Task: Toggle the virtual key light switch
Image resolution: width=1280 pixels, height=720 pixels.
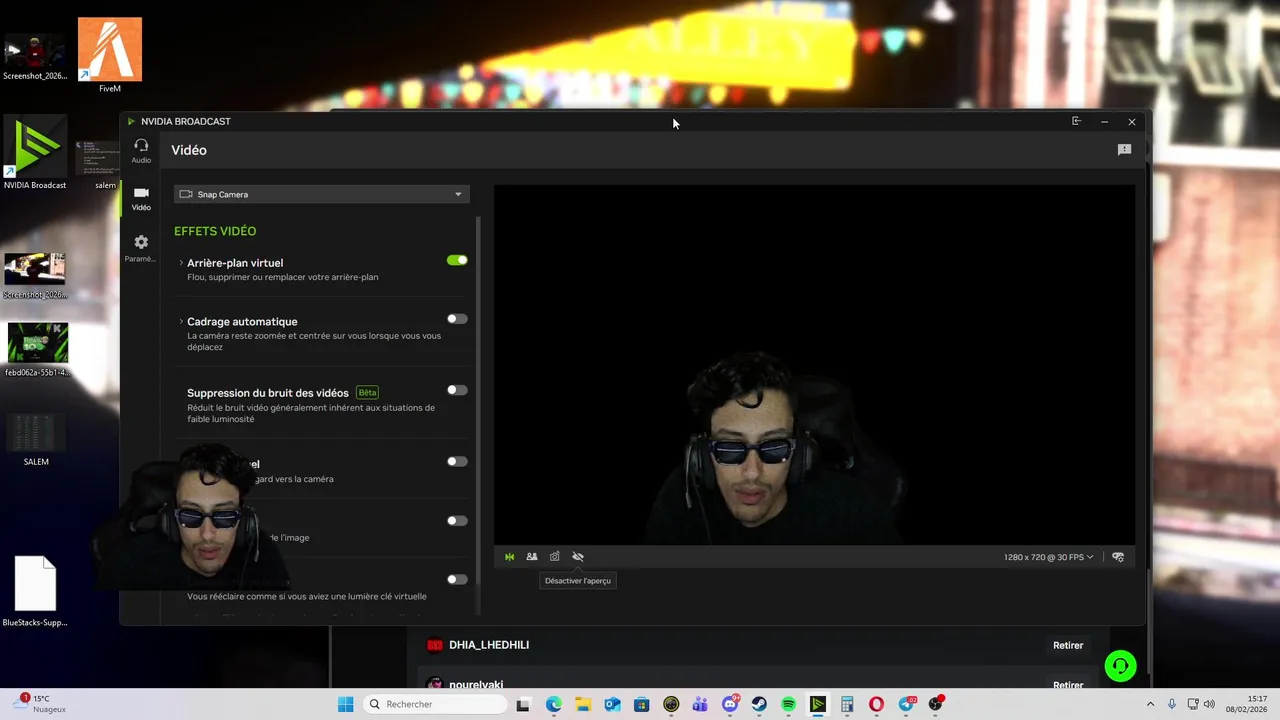Action: click(x=457, y=579)
